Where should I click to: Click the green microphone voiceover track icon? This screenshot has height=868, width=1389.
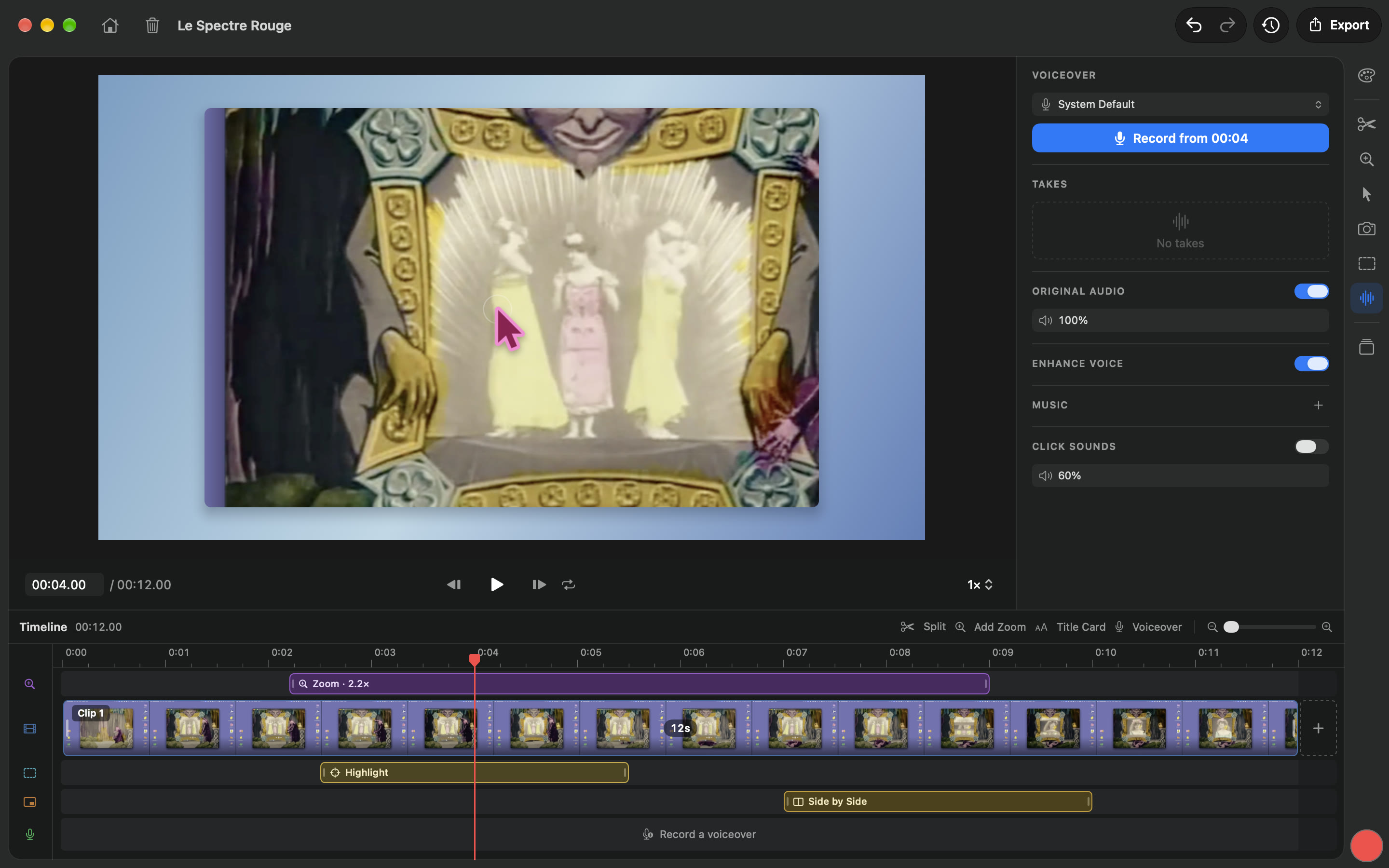coord(30,834)
